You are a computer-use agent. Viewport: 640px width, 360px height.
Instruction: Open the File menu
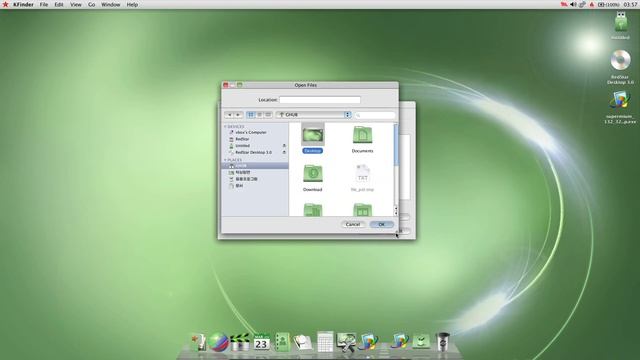pyautogui.click(x=44, y=4)
